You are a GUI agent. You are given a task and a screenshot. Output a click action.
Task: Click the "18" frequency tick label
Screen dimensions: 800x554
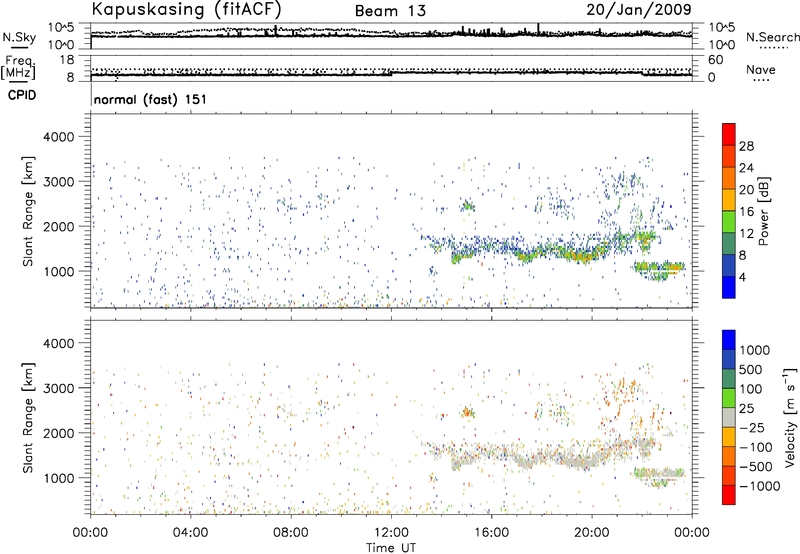click(x=67, y=60)
